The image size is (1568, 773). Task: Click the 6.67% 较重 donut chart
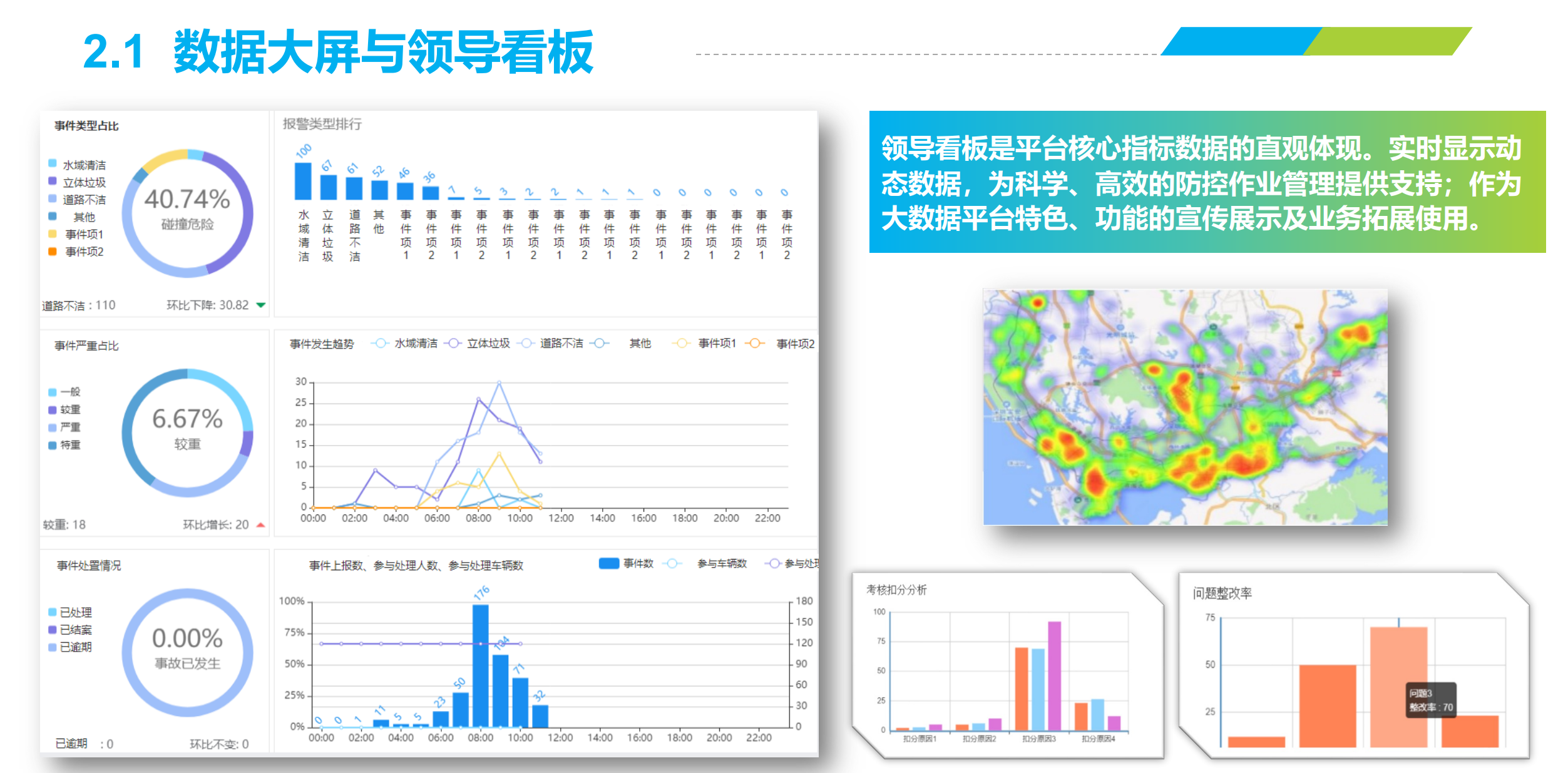[187, 431]
